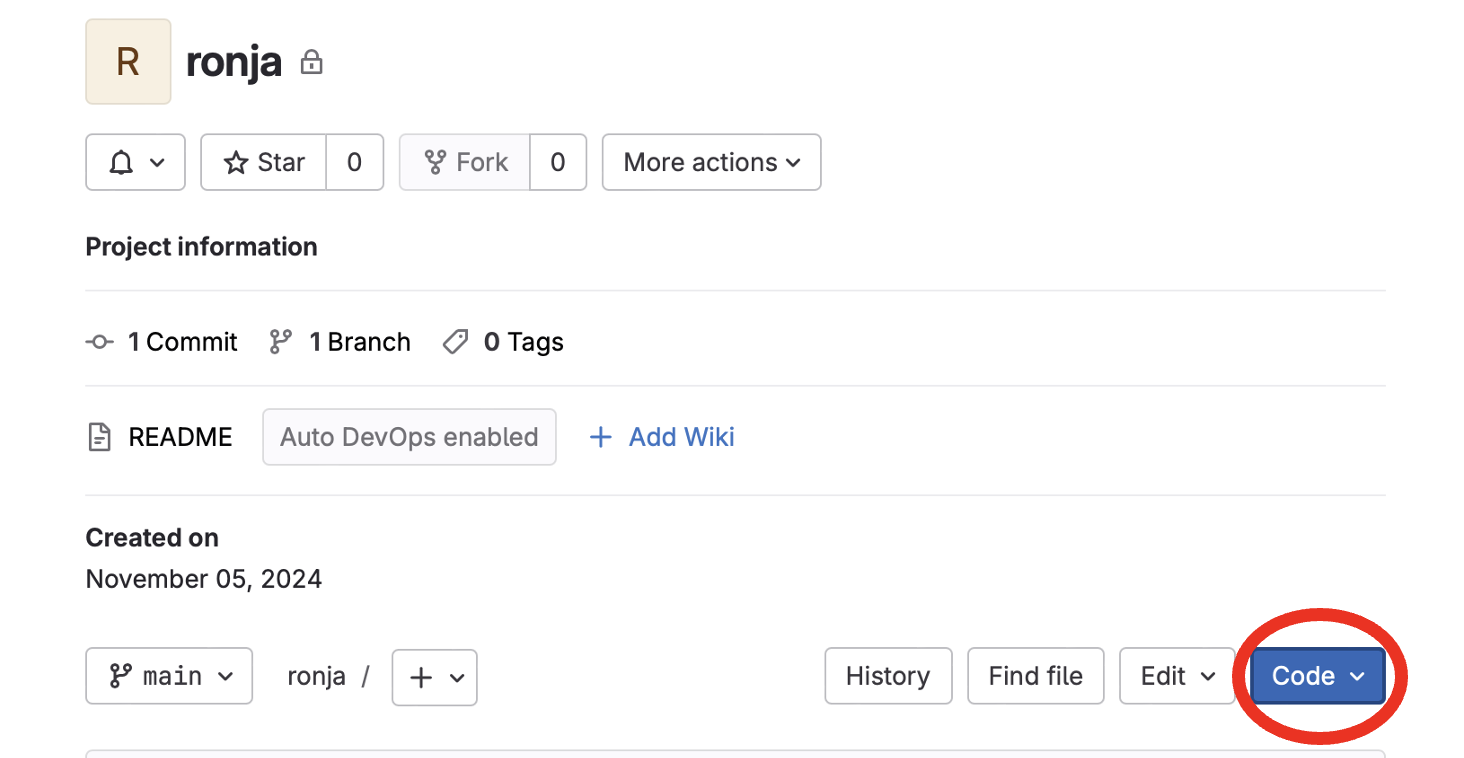This screenshot has width=1464, height=758.
Task: Expand the More actions dropdown
Action: (x=711, y=162)
